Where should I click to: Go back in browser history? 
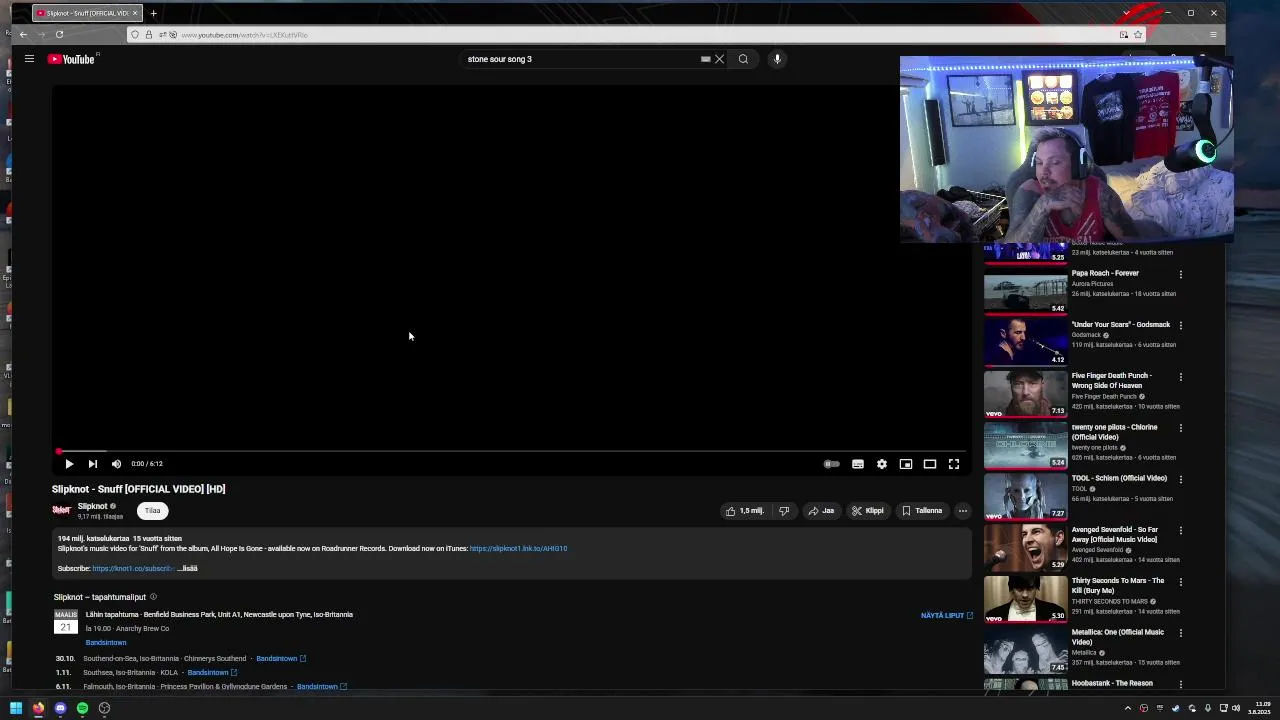pyautogui.click(x=24, y=35)
